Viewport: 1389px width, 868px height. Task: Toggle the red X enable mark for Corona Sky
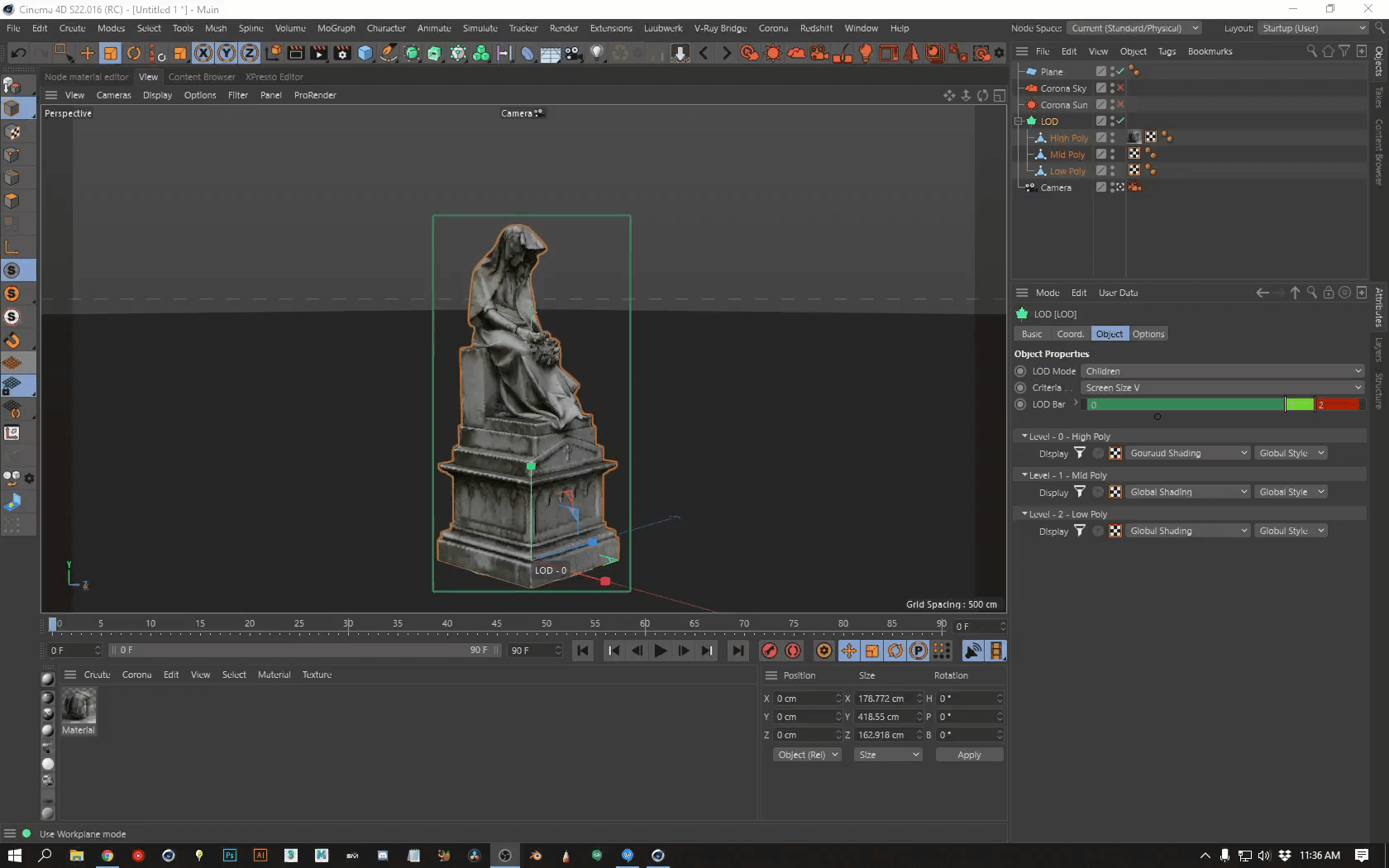point(1120,88)
